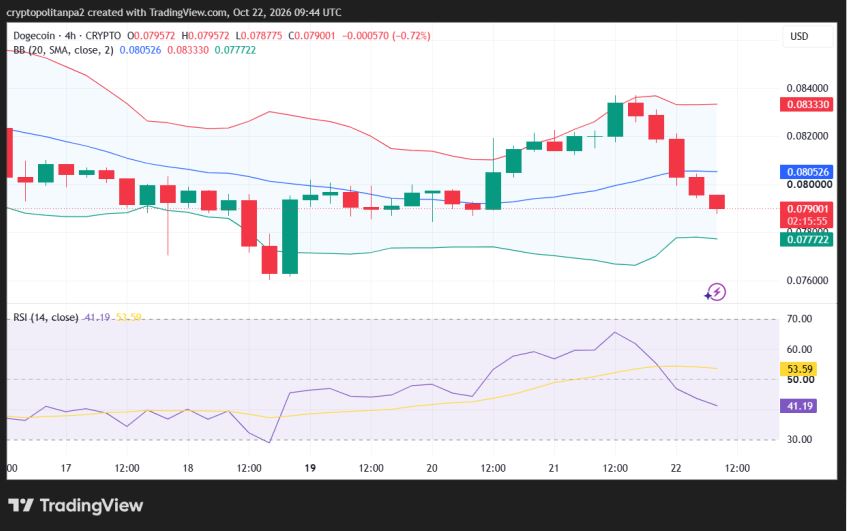Click the 30.00 RSI axis level
847x531 pixels.
pos(799,439)
